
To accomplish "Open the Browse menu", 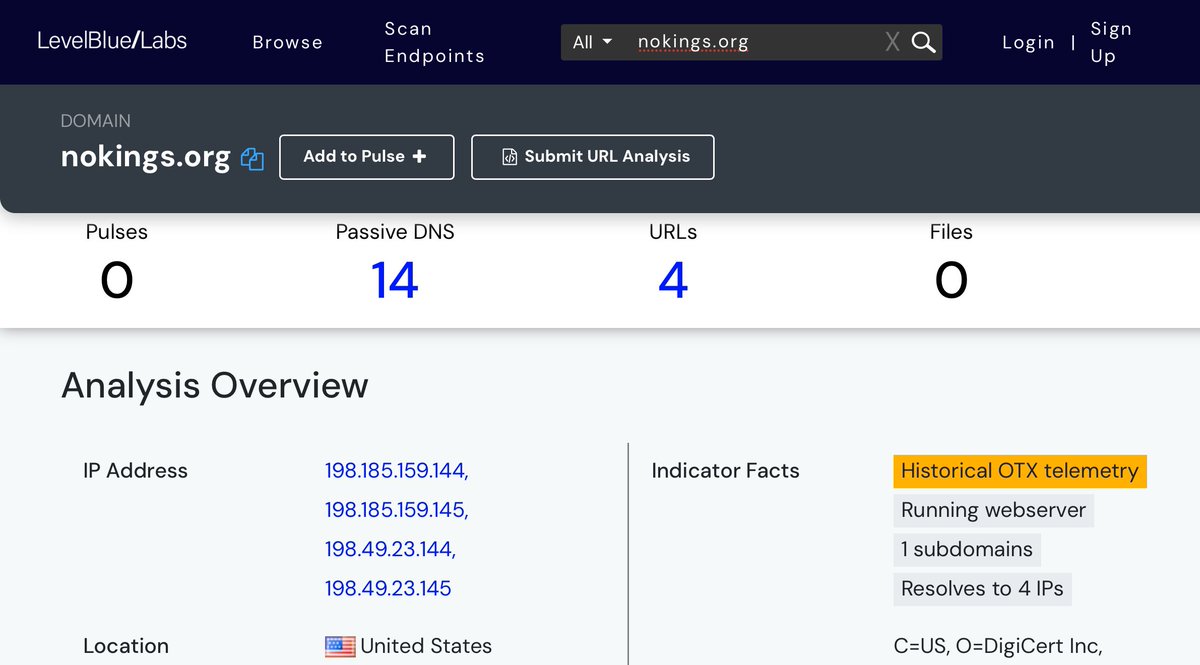I will 287,42.
